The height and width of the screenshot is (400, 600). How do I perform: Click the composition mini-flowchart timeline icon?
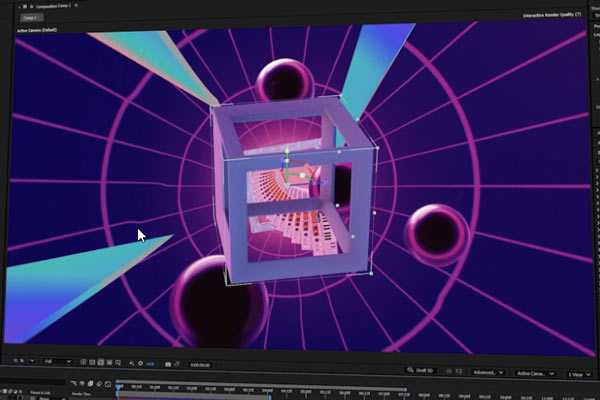[73, 382]
